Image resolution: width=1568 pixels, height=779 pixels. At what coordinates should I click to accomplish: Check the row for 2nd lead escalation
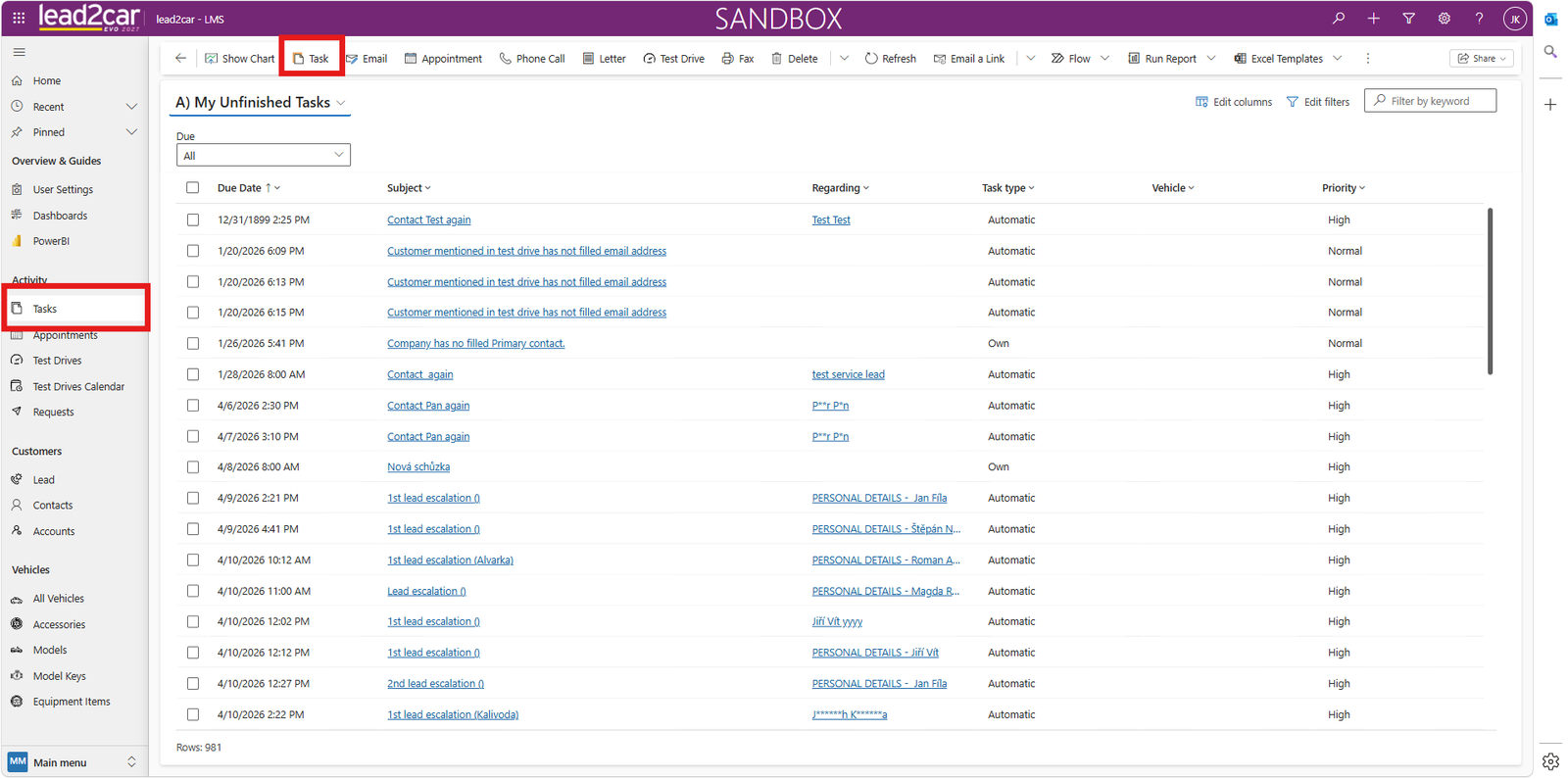point(193,683)
